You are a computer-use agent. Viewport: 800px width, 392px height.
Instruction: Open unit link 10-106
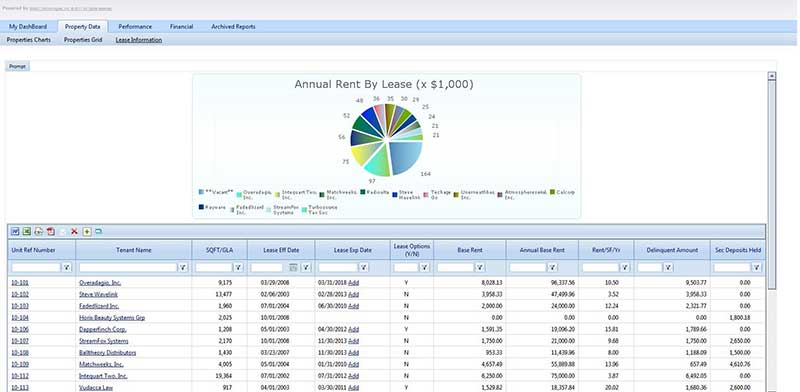point(20,329)
